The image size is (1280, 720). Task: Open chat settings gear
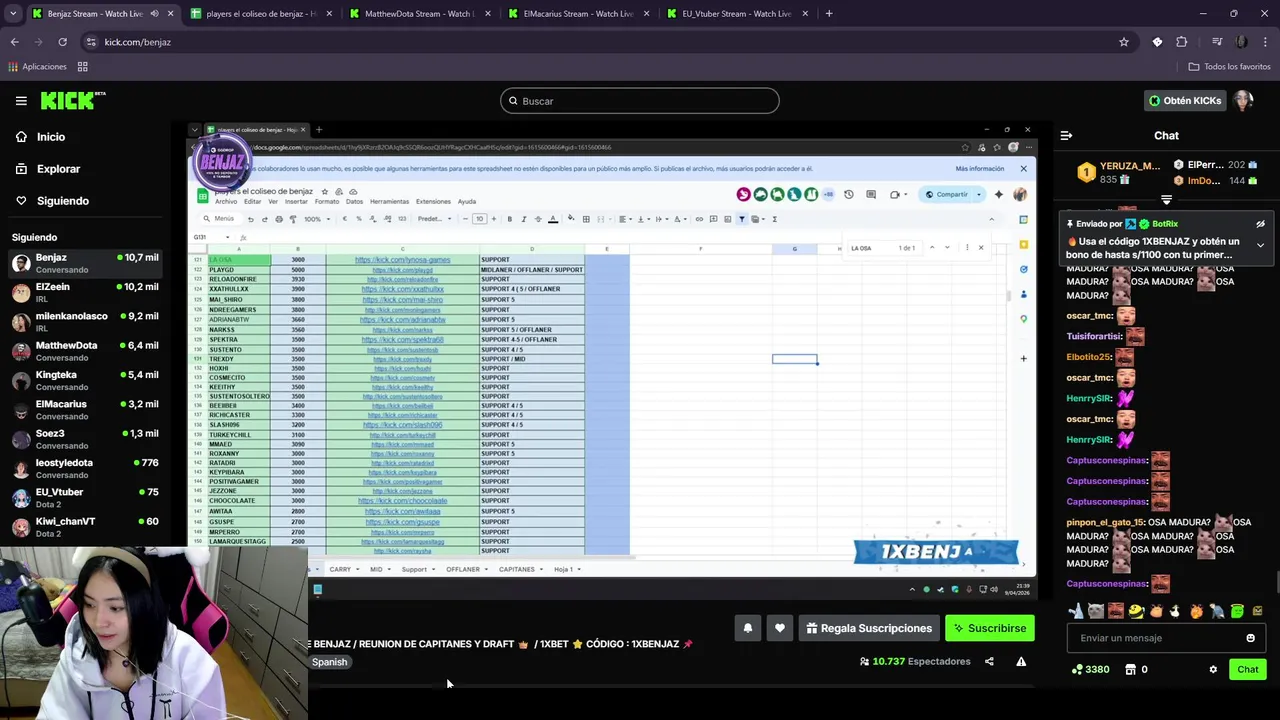[x=1213, y=669]
